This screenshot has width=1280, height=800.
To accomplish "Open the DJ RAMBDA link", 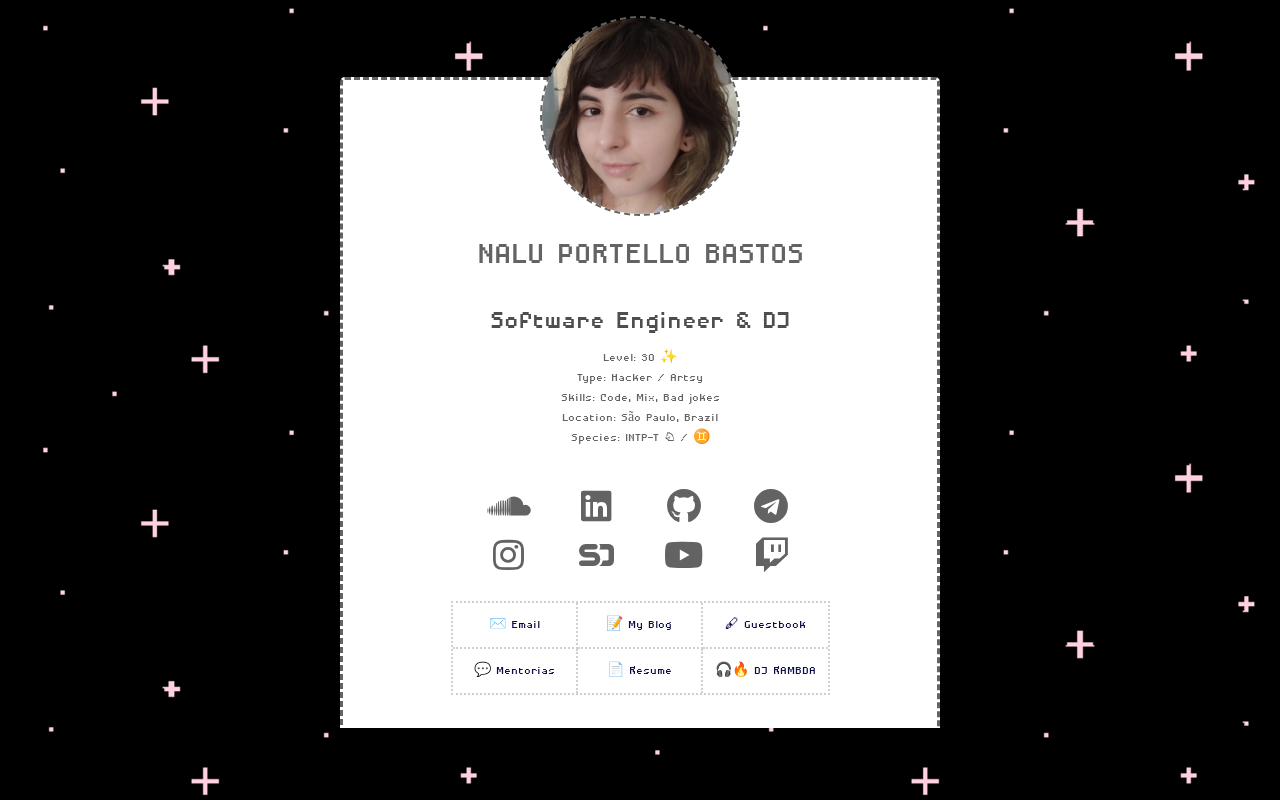I will (765, 670).
